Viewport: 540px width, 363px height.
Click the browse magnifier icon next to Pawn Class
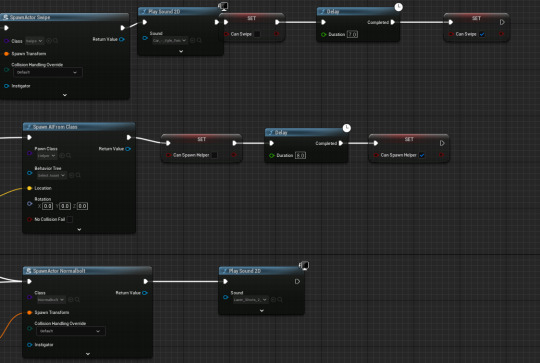[x=69, y=156]
